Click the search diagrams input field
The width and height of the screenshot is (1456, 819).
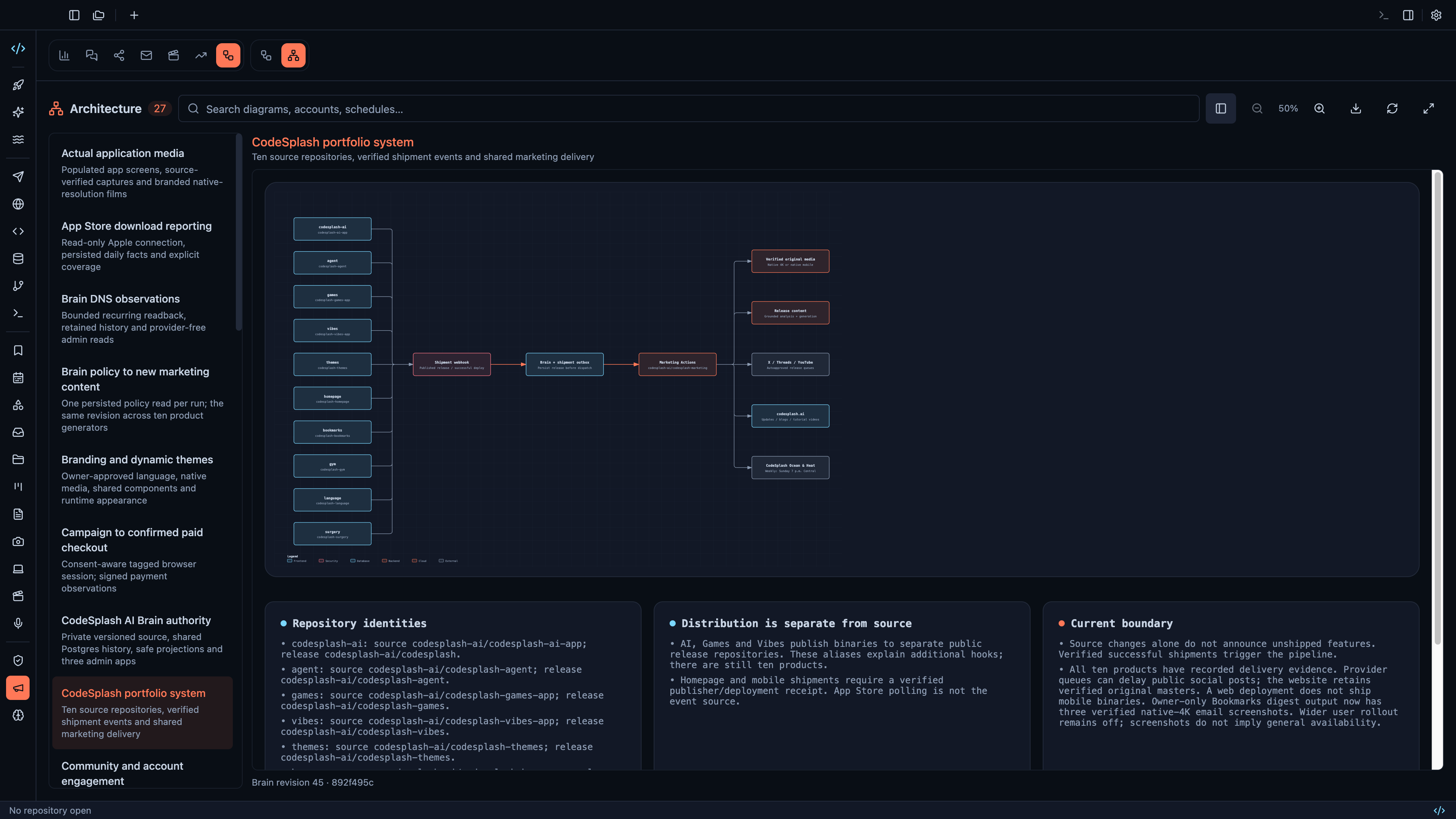689,108
